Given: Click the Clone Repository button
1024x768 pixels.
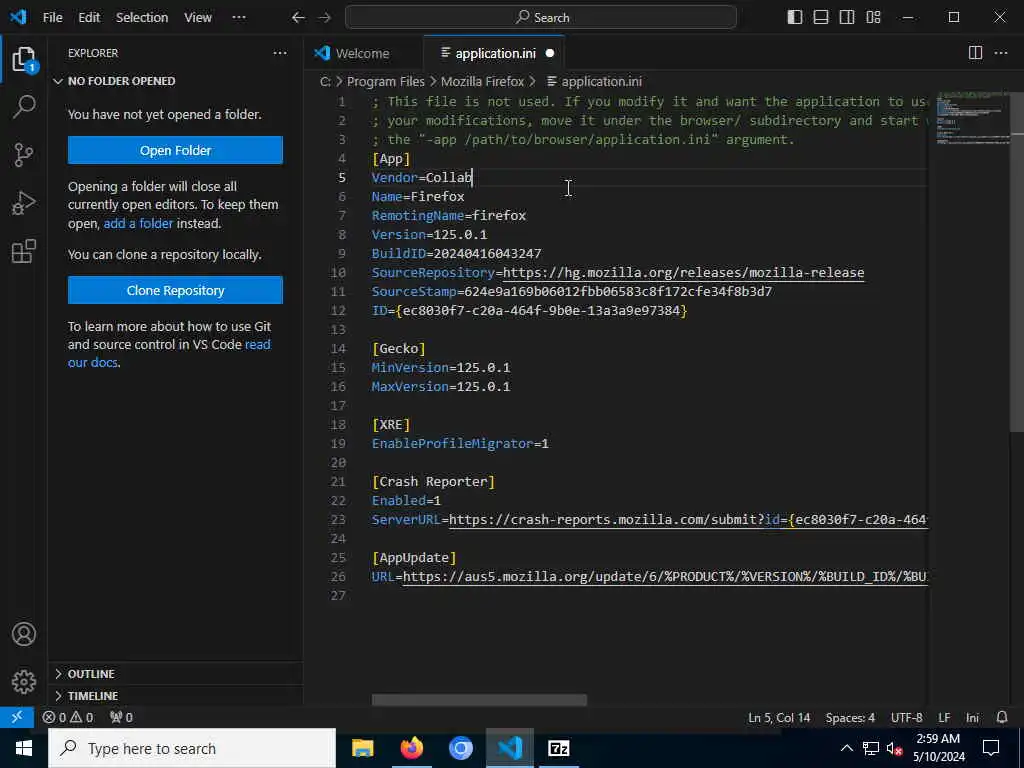Looking at the screenshot, I should pyautogui.click(x=175, y=290).
